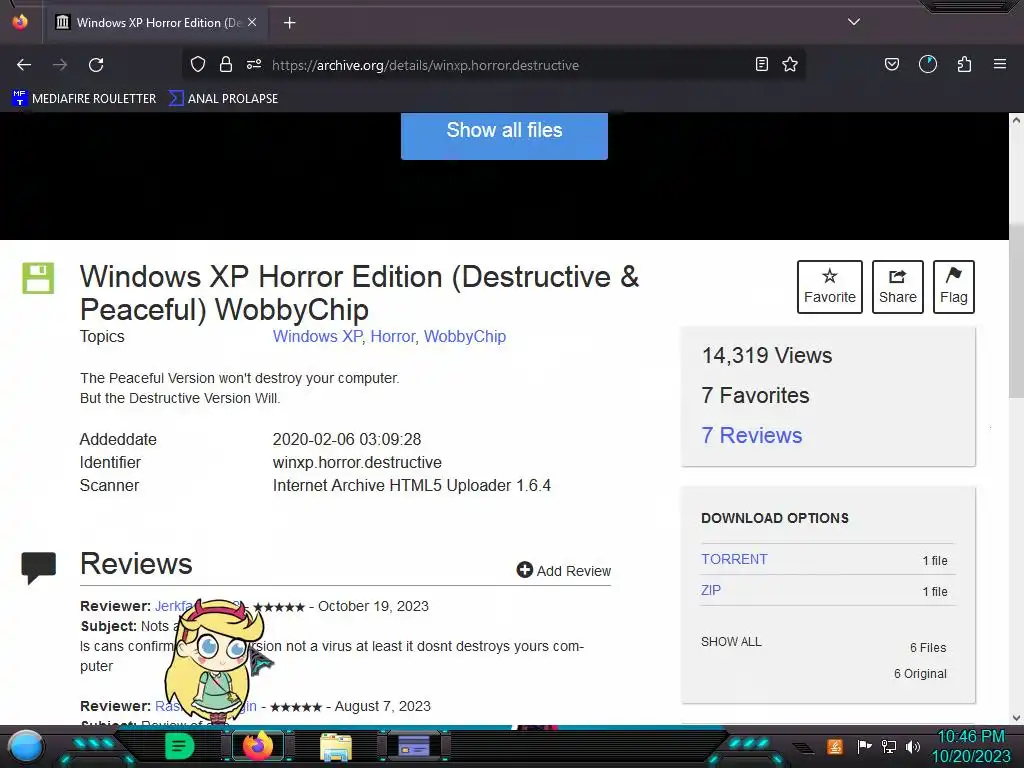Close the Windows XP Horror Edition tab

click(252, 22)
